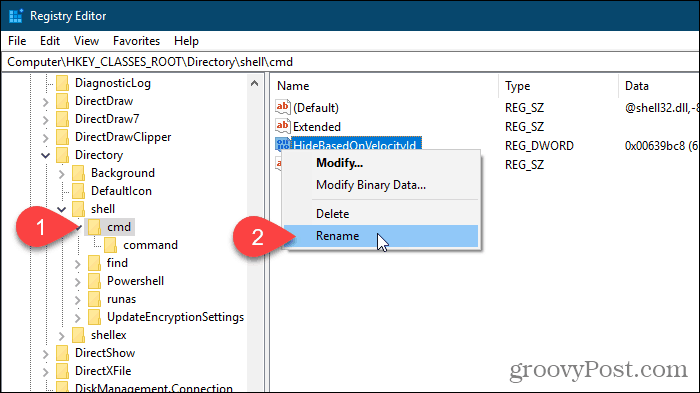700x393 pixels.
Task: Click the Registry Editor app icon in title bar
Action: [16, 16]
